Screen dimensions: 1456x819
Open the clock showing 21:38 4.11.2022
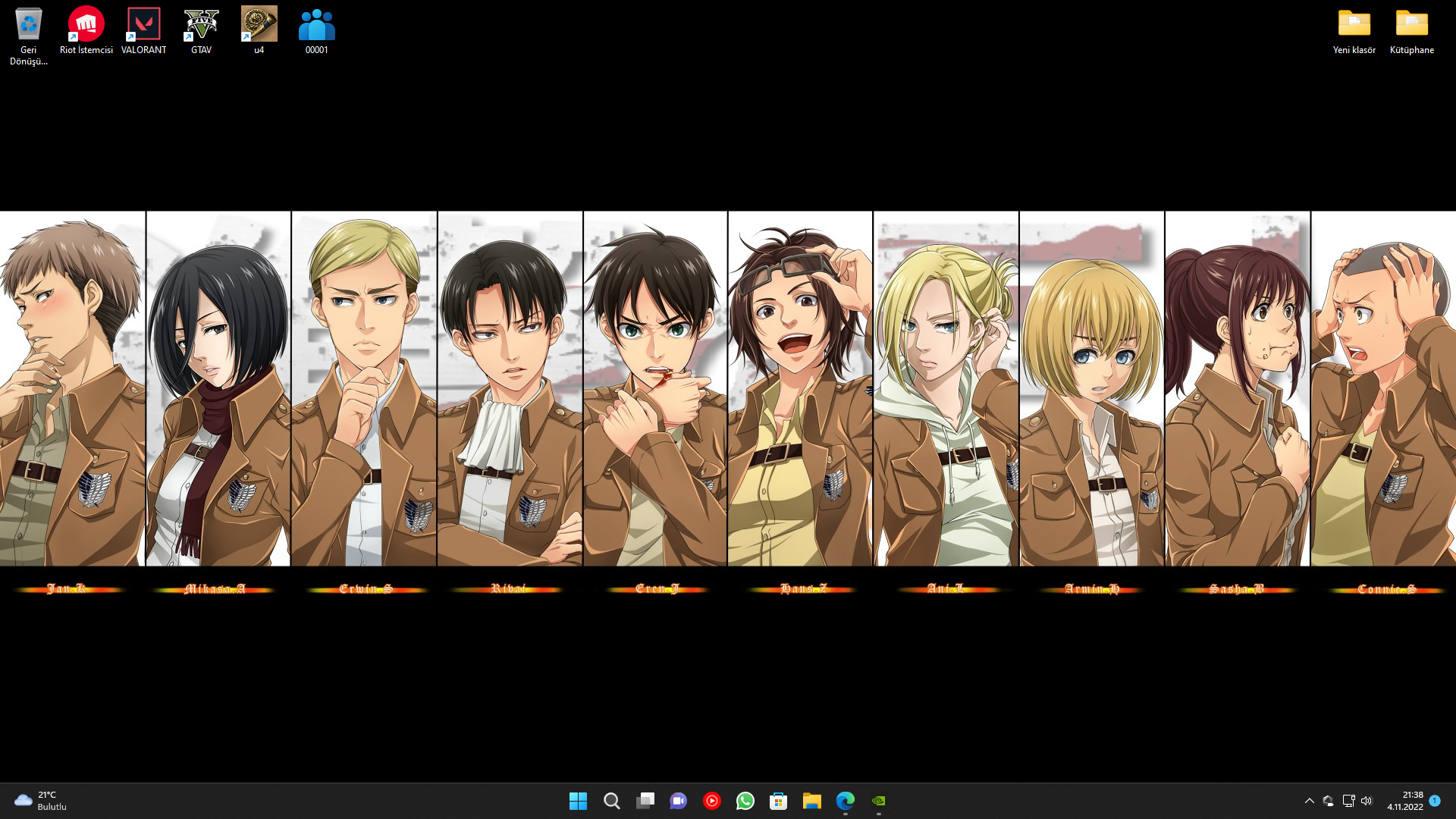[x=1405, y=801]
